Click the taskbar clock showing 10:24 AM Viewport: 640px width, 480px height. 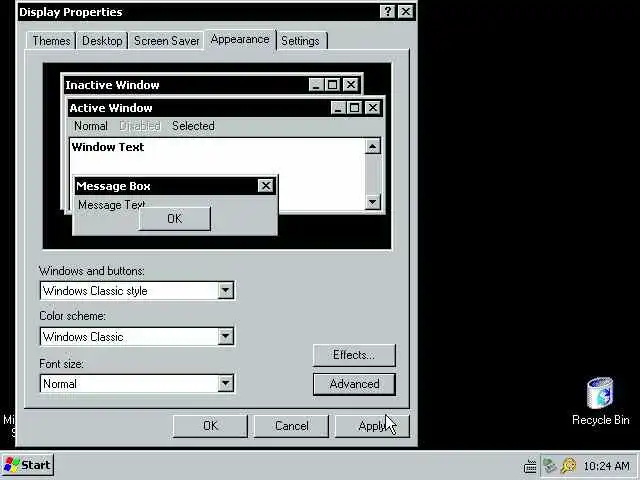tap(606, 466)
